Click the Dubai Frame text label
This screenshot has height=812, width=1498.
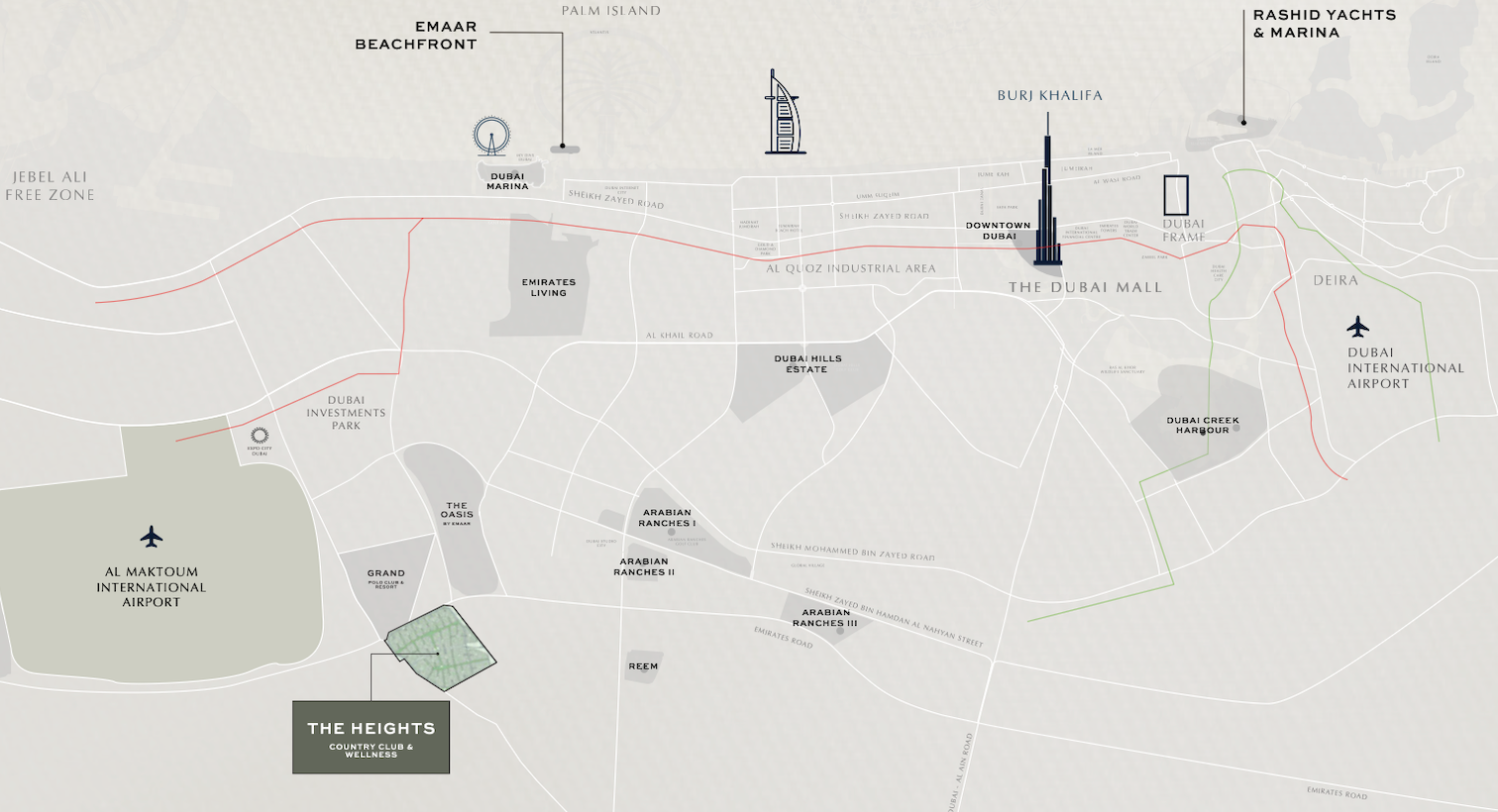pos(1184,231)
